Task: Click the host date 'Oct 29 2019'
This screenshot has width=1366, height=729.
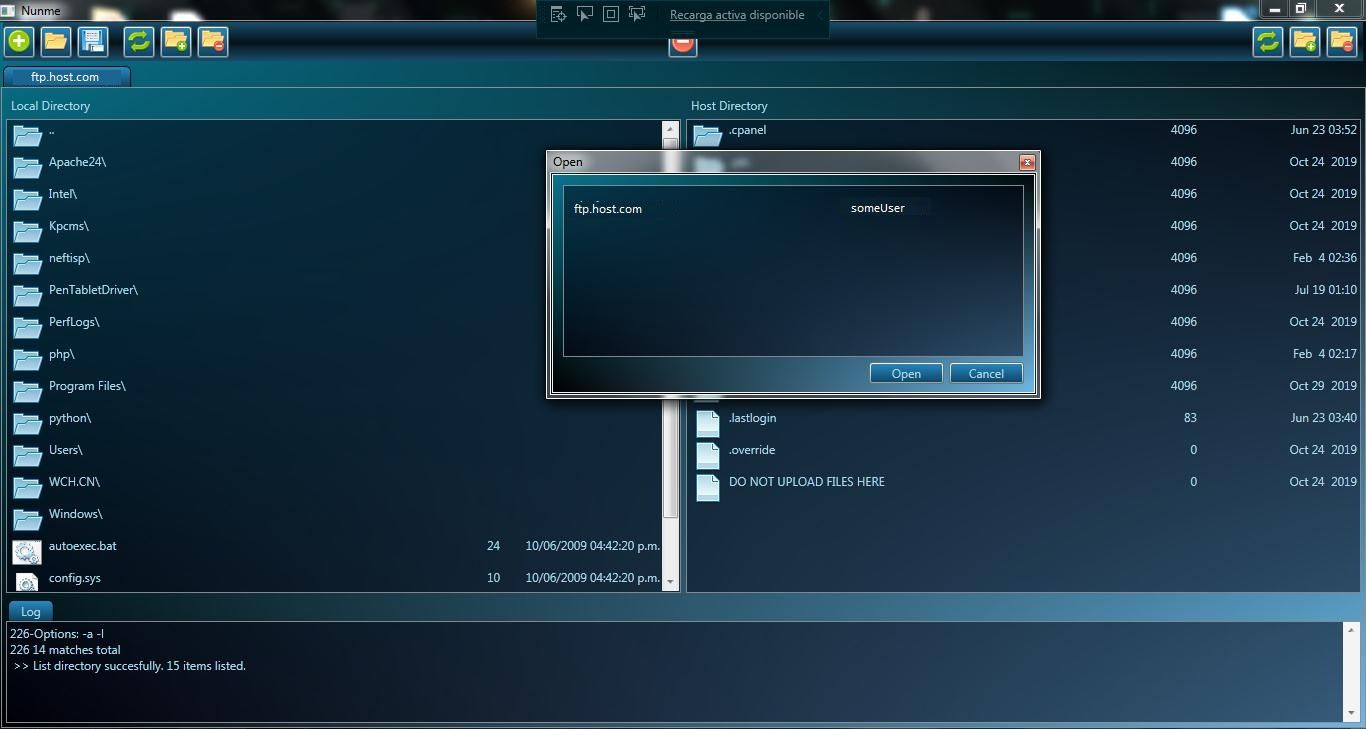Action: 1323,385
